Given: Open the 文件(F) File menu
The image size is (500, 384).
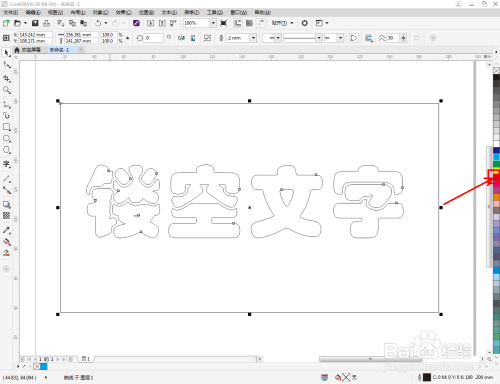Looking at the screenshot, I should coord(11,12).
